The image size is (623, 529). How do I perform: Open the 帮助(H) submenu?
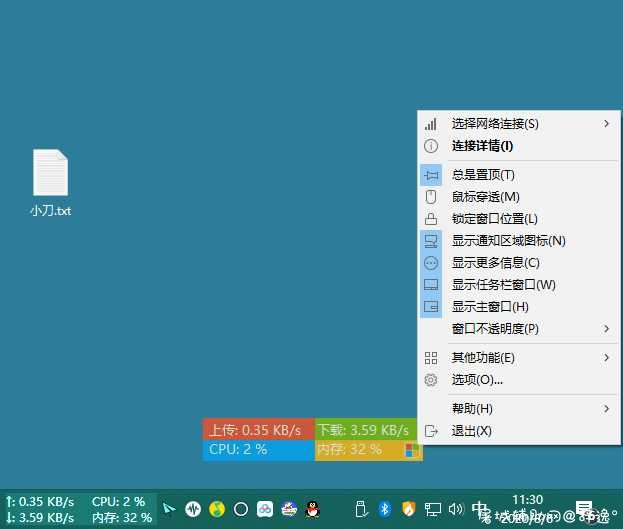pos(519,409)
